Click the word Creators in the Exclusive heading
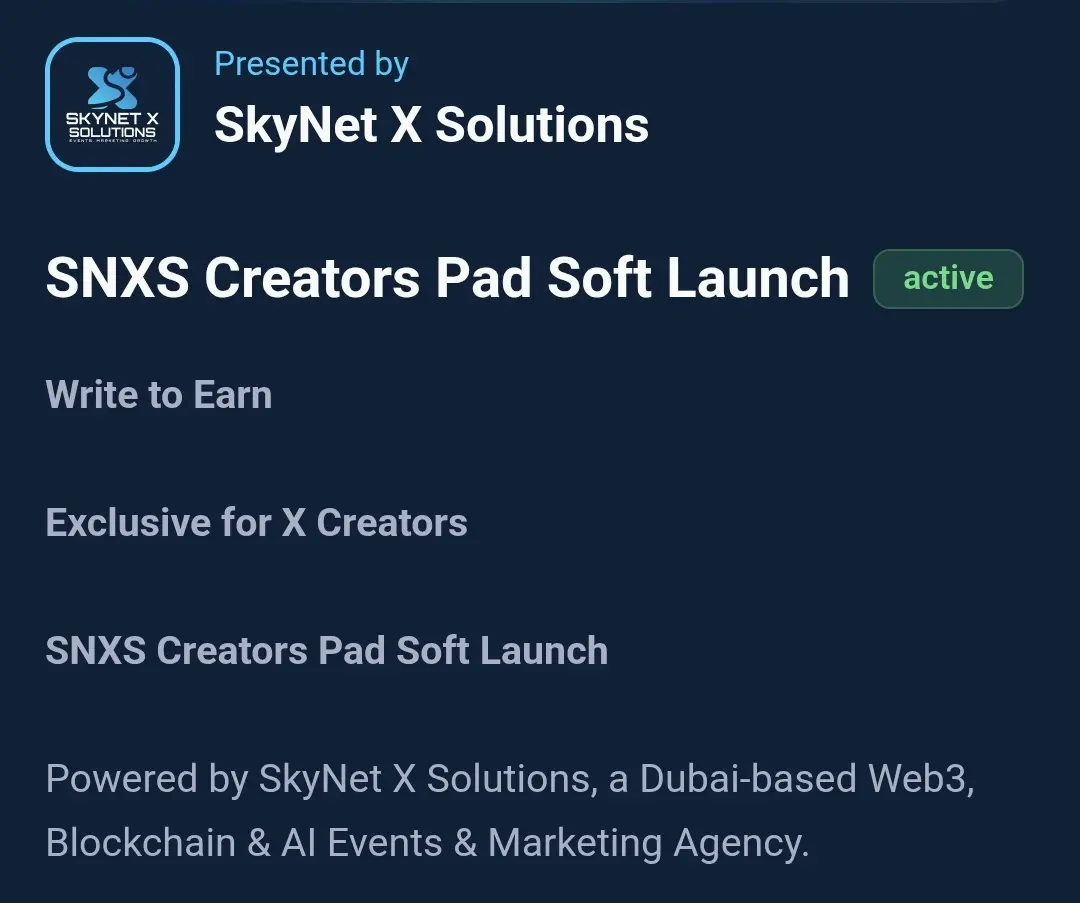 point(391,522)
